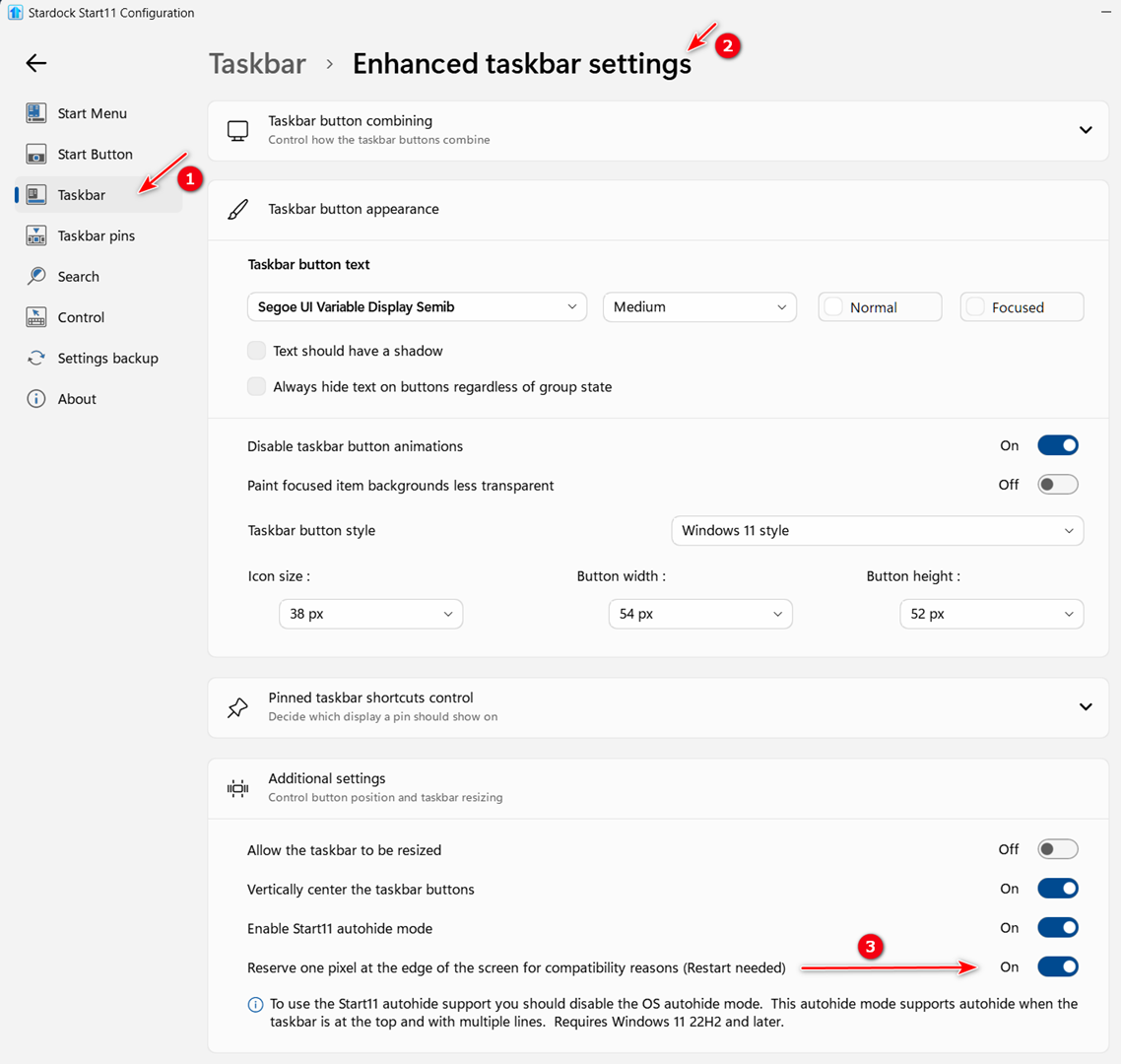Open the Start Button settings page
Viewport: 1121px width, 1064px height.
coord(99,154)
